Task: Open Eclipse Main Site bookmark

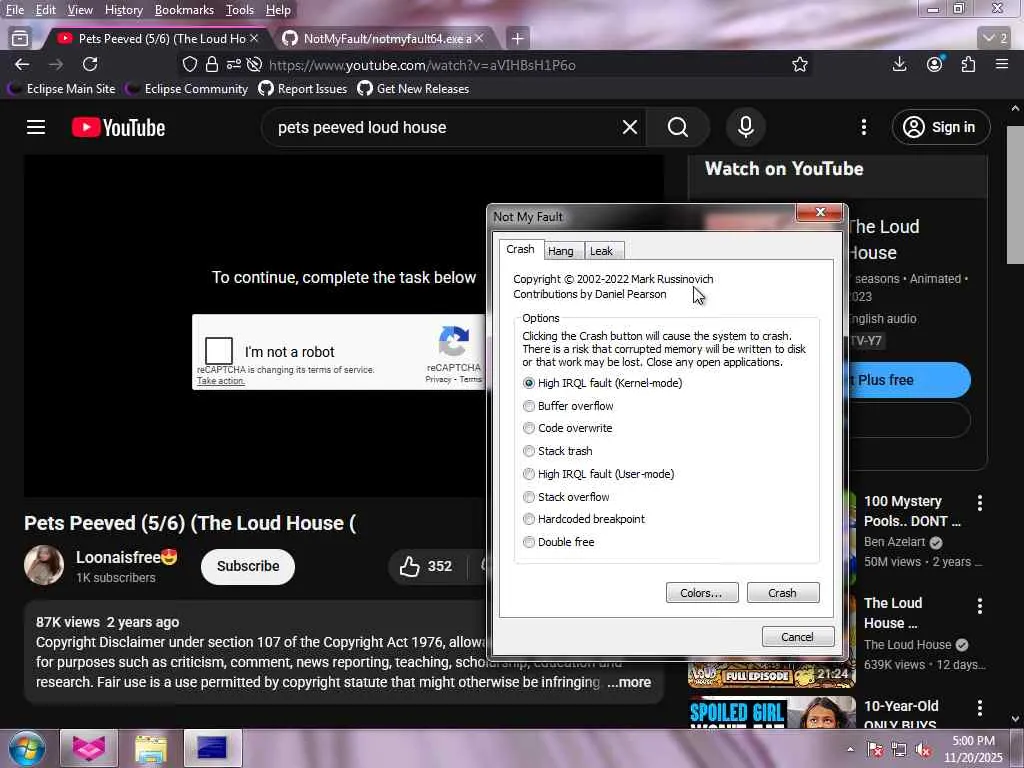Action: [63, 89]
